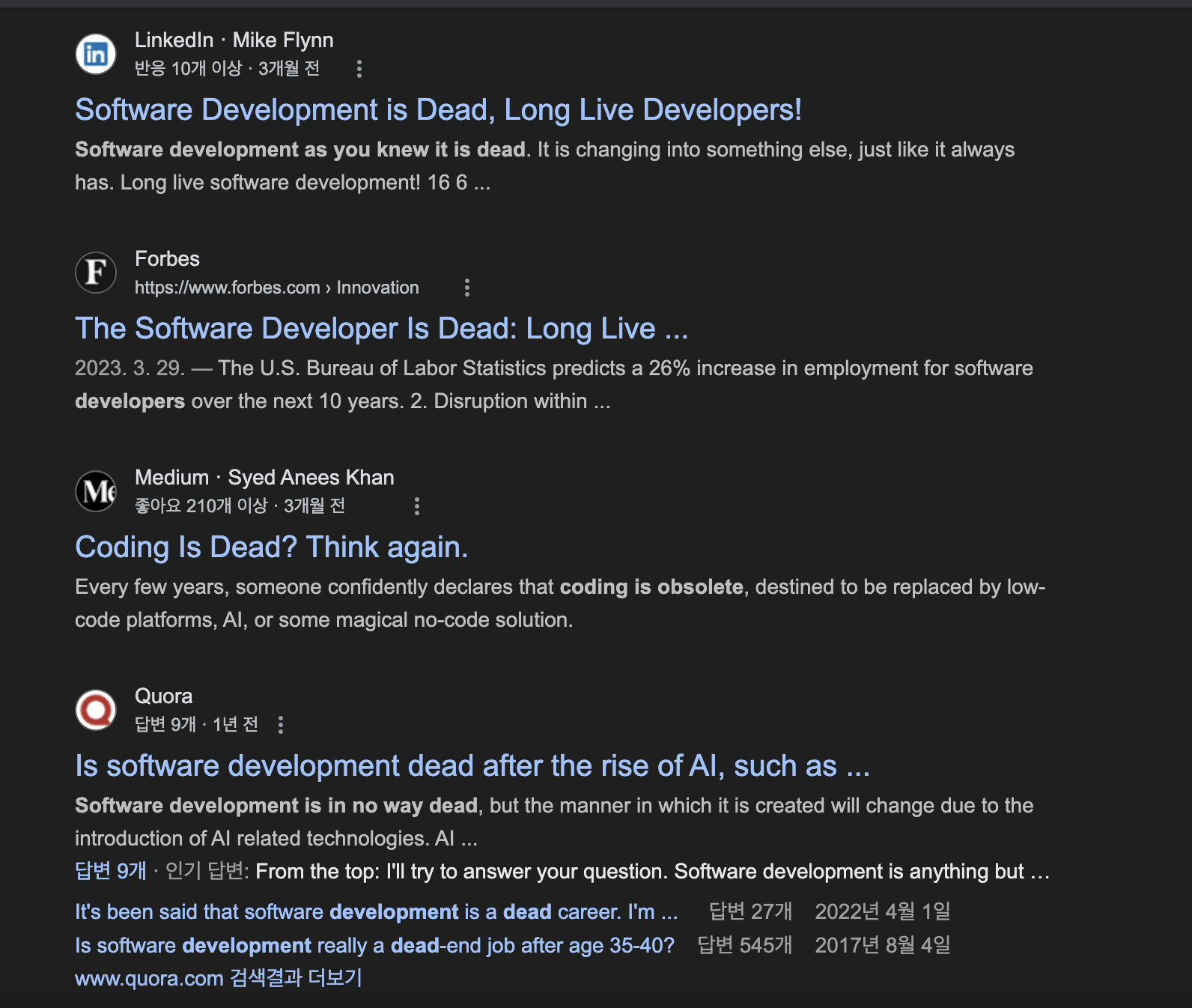Click the "Quora" source name
This screenshot has width=1192, height=1008.
(163, 696)
